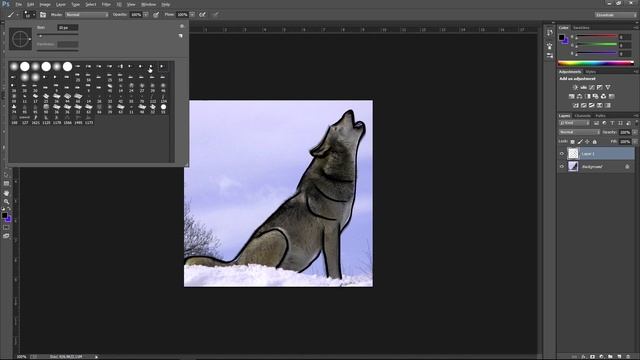Expand the Opacity slider arrow in the options bar
Screen dimensions: 640x360
146,15
